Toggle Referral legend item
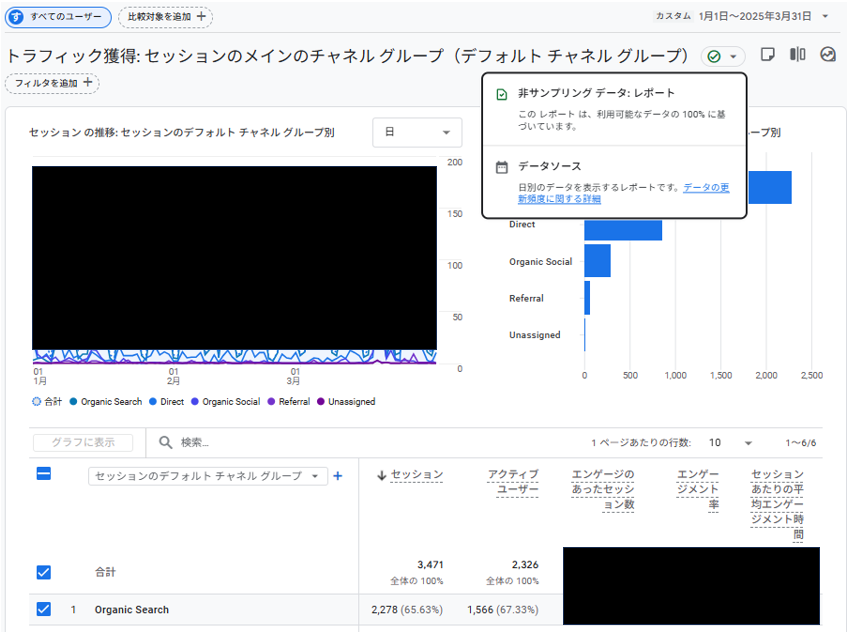Image resolution: width=848 pixels, height=632 pixels. point(289,402)
